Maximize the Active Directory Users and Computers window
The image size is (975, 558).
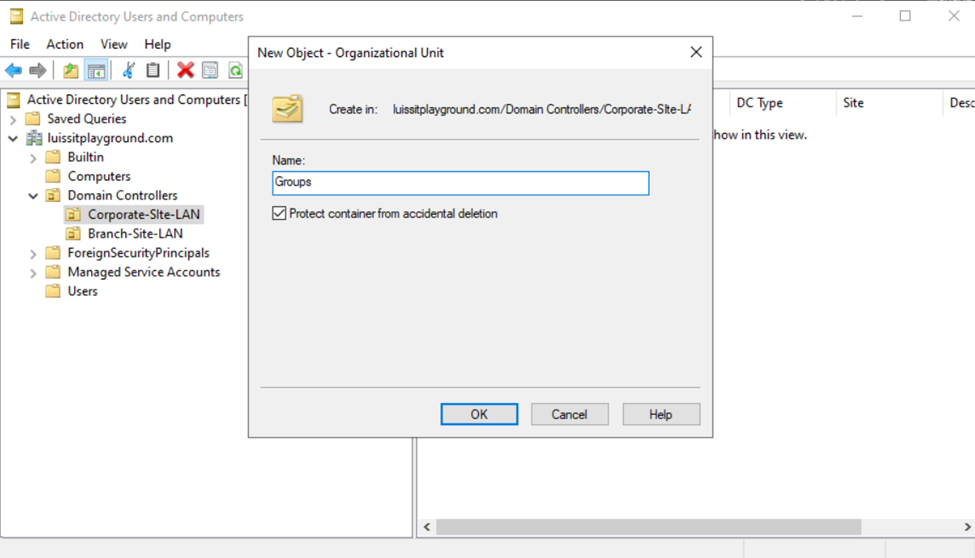point(905,16)
